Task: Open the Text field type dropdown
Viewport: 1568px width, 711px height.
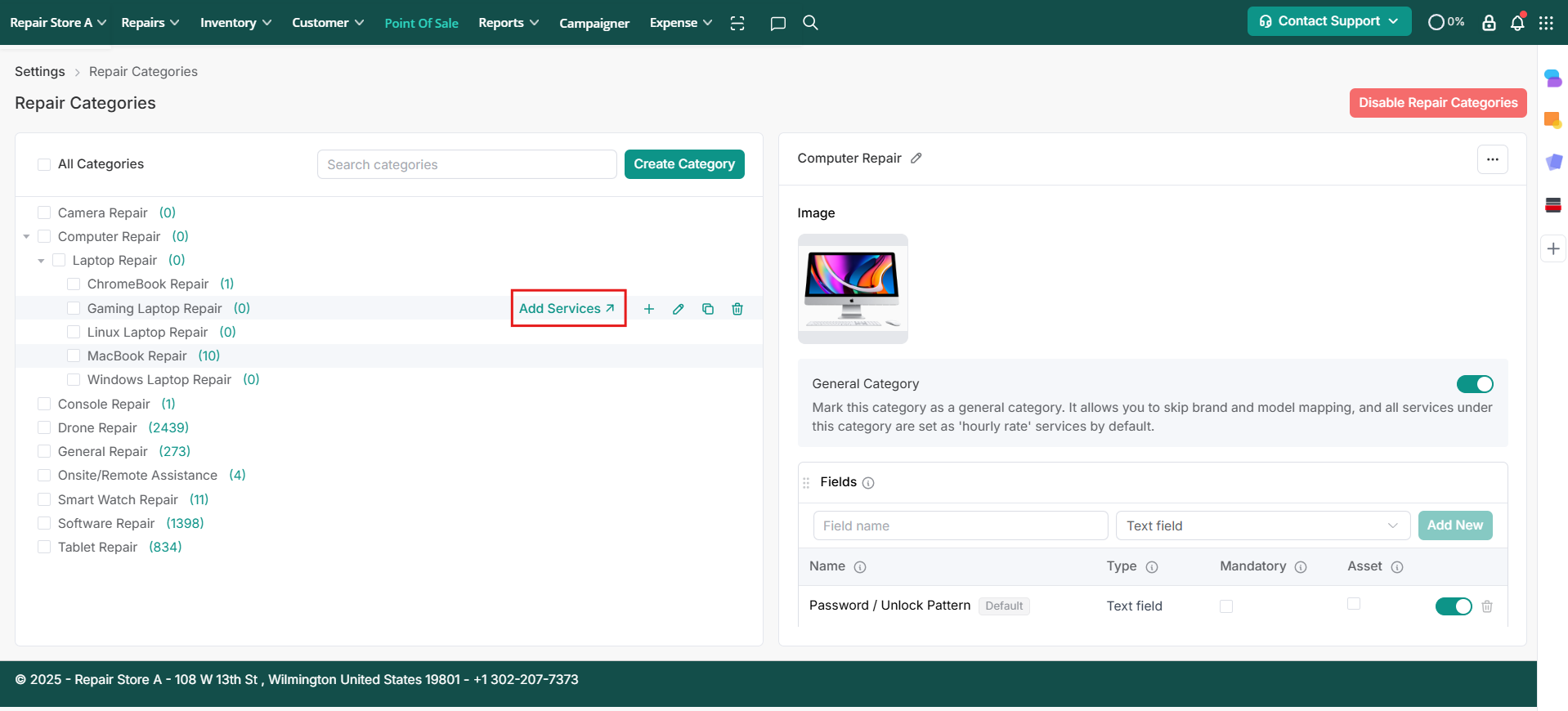Action: click(1262, 525)
